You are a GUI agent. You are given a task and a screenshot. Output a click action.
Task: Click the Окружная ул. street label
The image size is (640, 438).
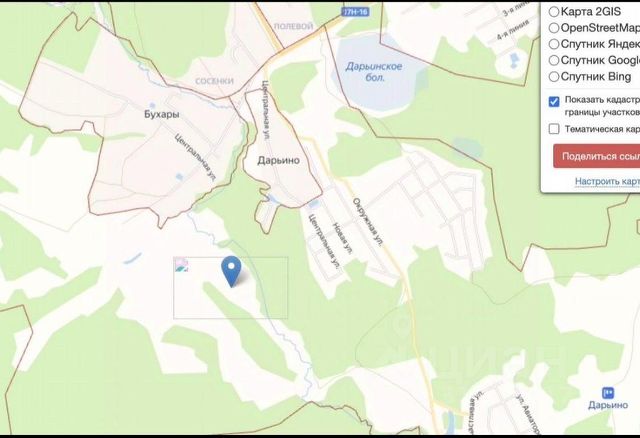pos(369,222)
